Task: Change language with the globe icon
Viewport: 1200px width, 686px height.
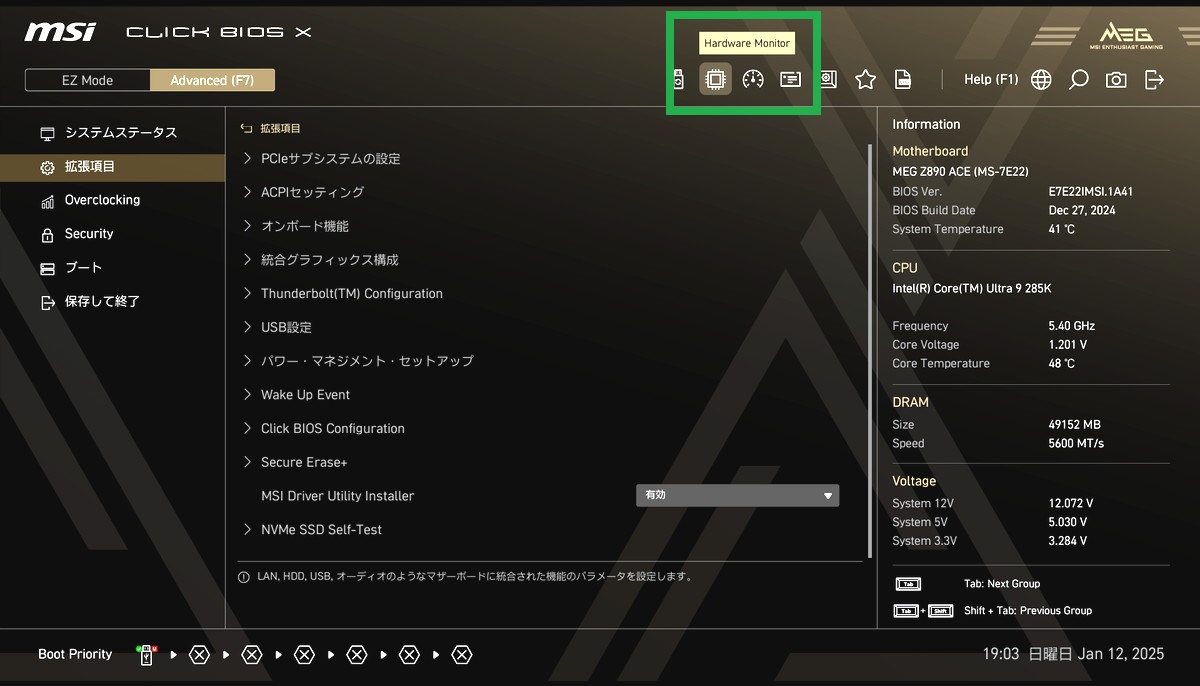Action: pyautogui.click(x=1041, y=79)
